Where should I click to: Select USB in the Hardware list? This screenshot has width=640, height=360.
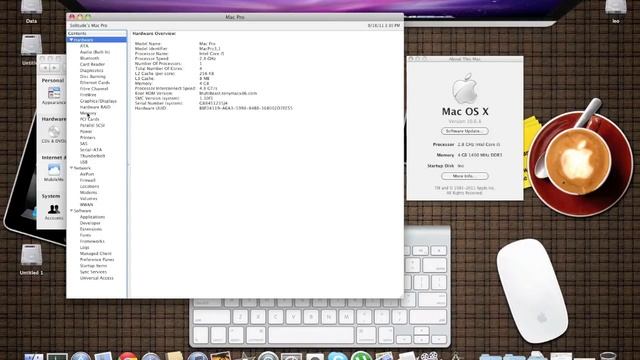coord(84,162)
